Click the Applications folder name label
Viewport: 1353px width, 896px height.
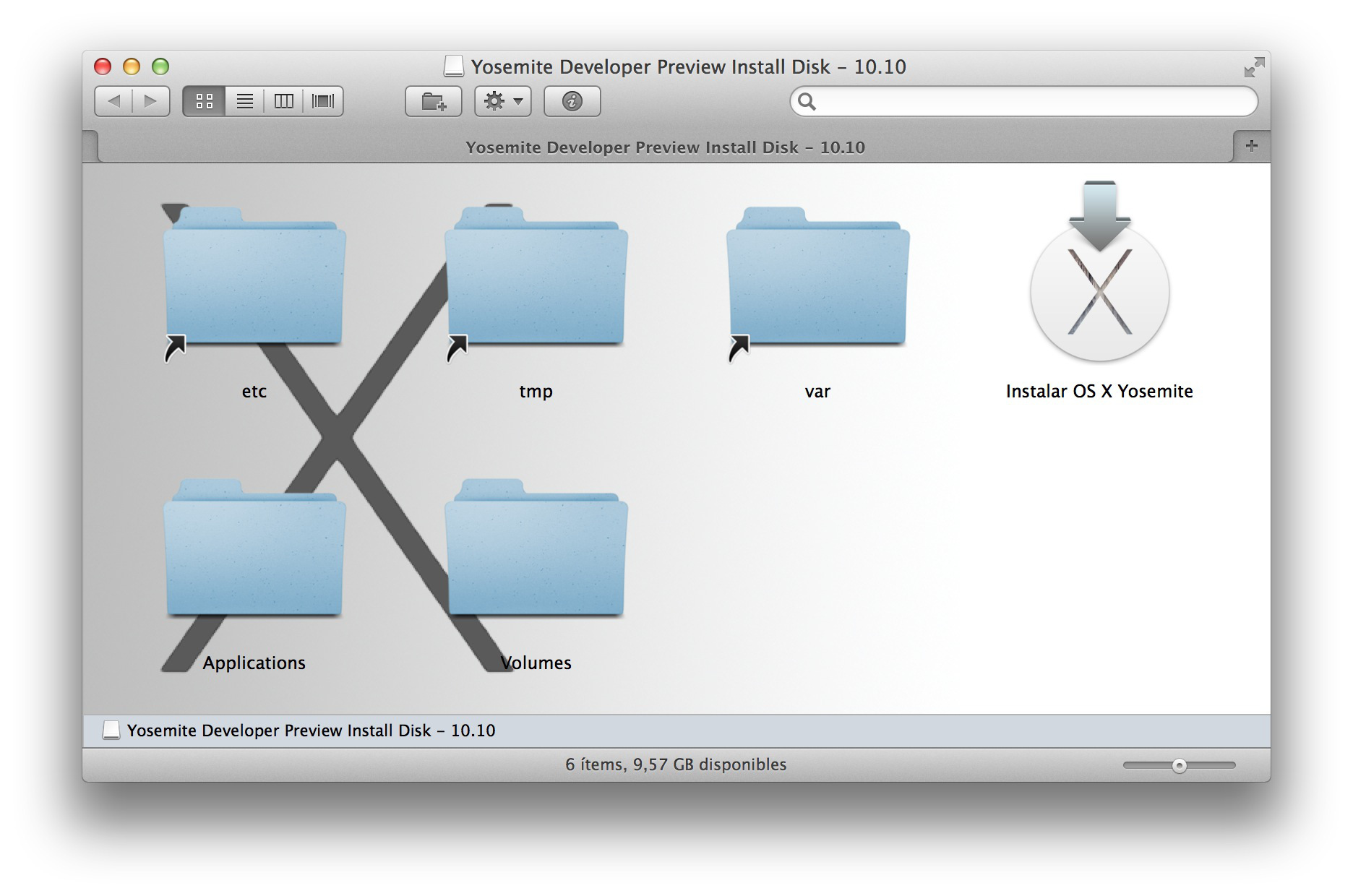pos(254,663)
